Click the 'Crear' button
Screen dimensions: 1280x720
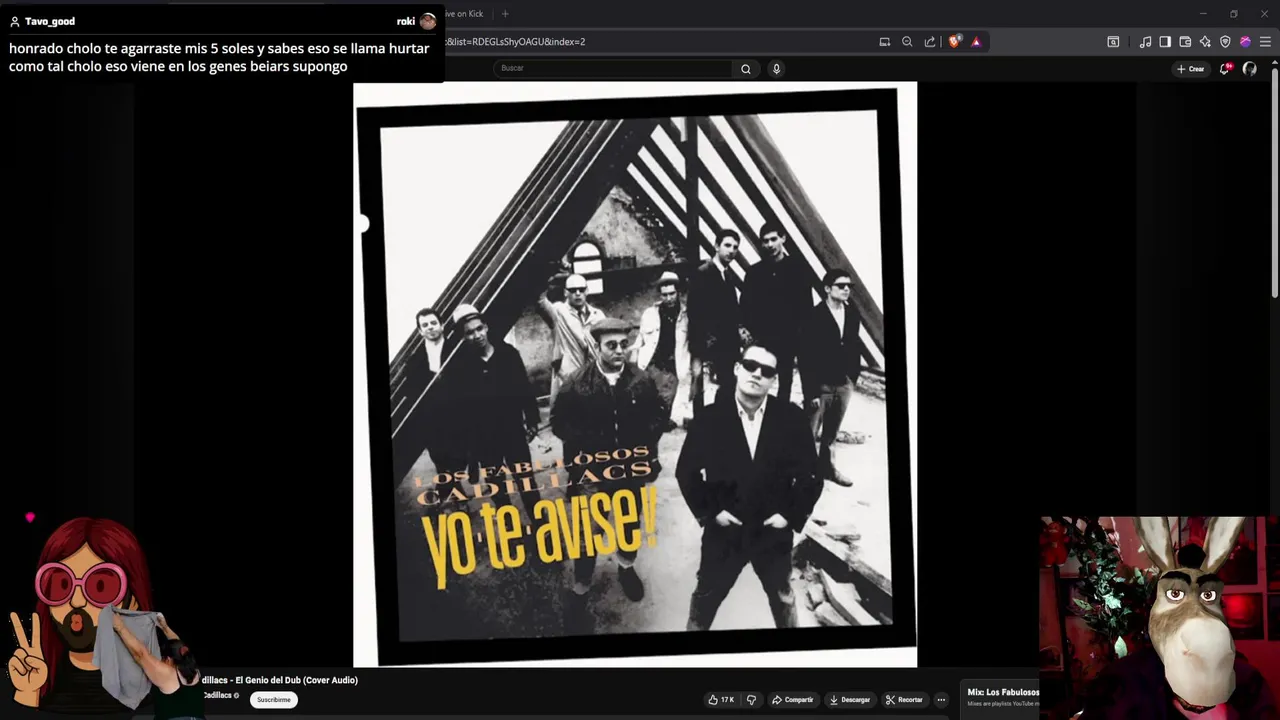[x=1190, y=69]
